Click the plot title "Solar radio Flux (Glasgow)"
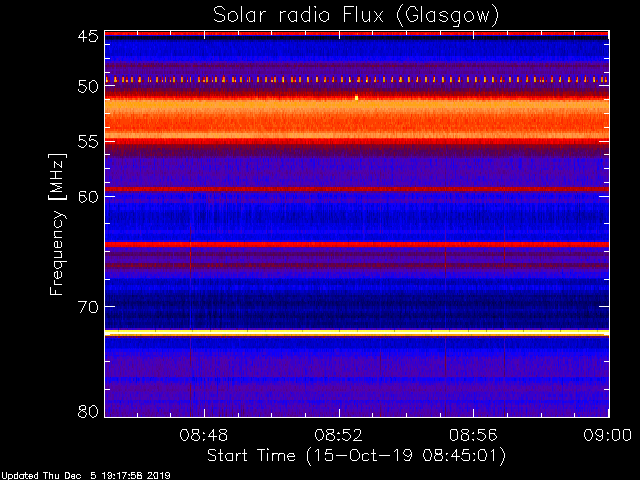Image resolution: width=640 pixels, height=480 pixels. pos(356,16)
